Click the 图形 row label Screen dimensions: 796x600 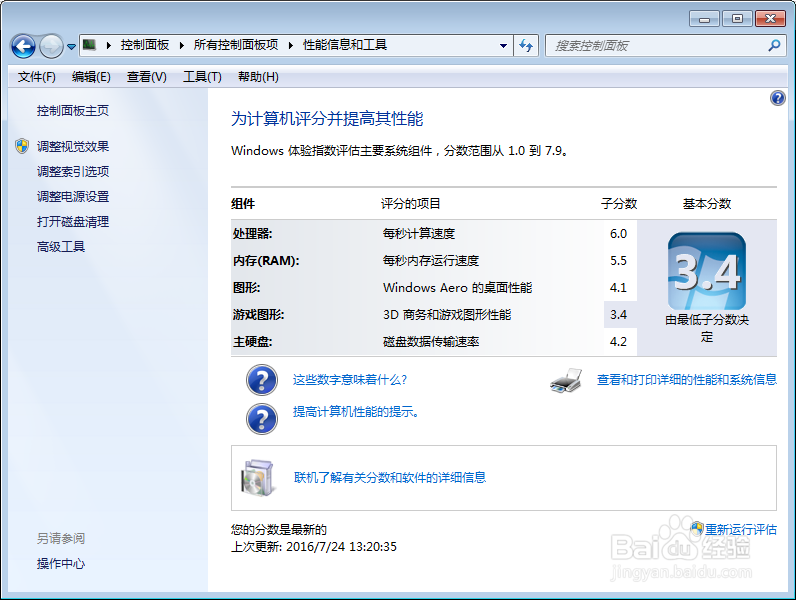[x=246, y=287]
